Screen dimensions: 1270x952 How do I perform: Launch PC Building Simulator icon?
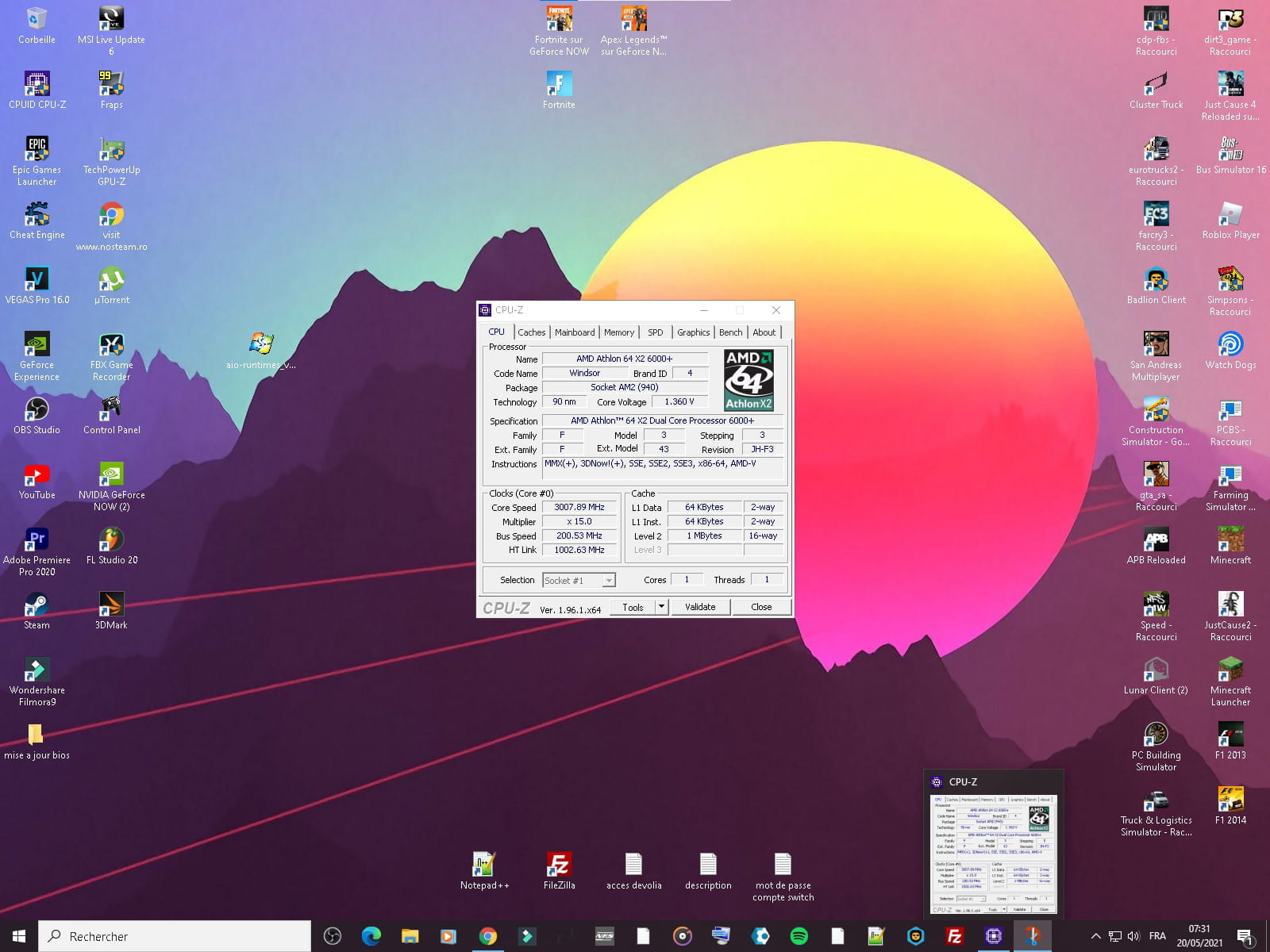[x=1156, y=745]
